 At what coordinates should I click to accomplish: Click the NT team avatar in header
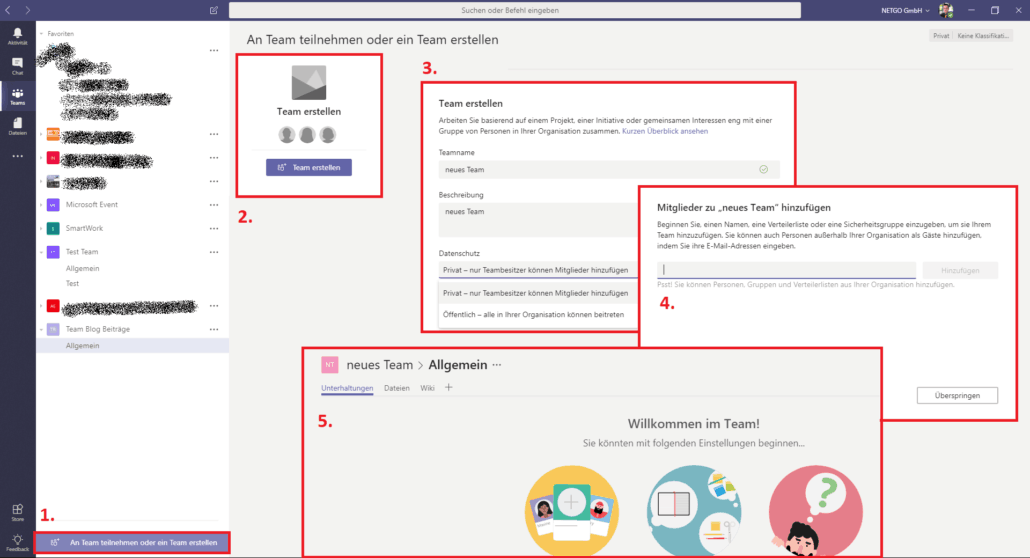(330, 365)
